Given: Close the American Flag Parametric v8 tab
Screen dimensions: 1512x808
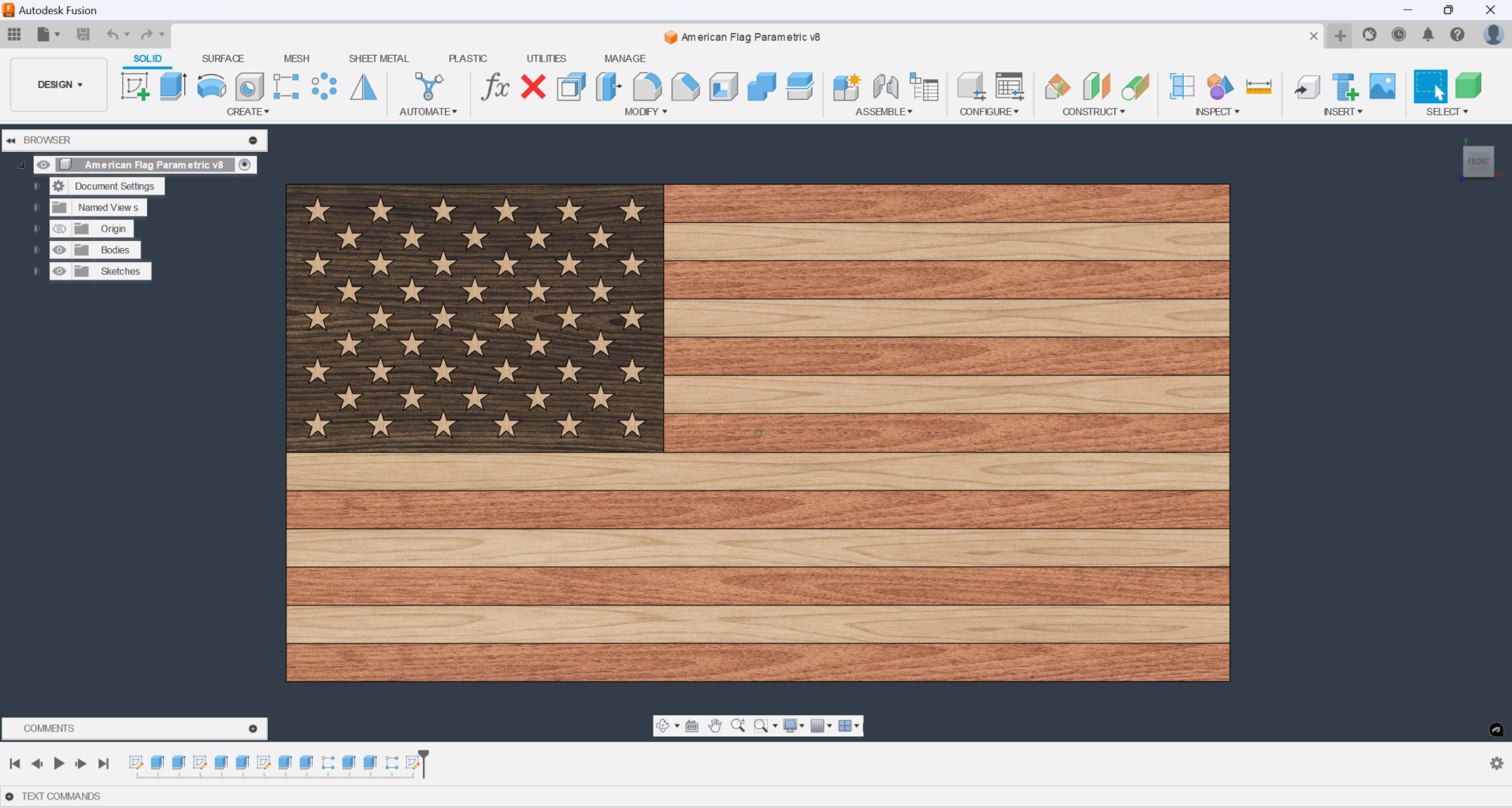Looking at the screenshot, I should tap(1314, 35).
